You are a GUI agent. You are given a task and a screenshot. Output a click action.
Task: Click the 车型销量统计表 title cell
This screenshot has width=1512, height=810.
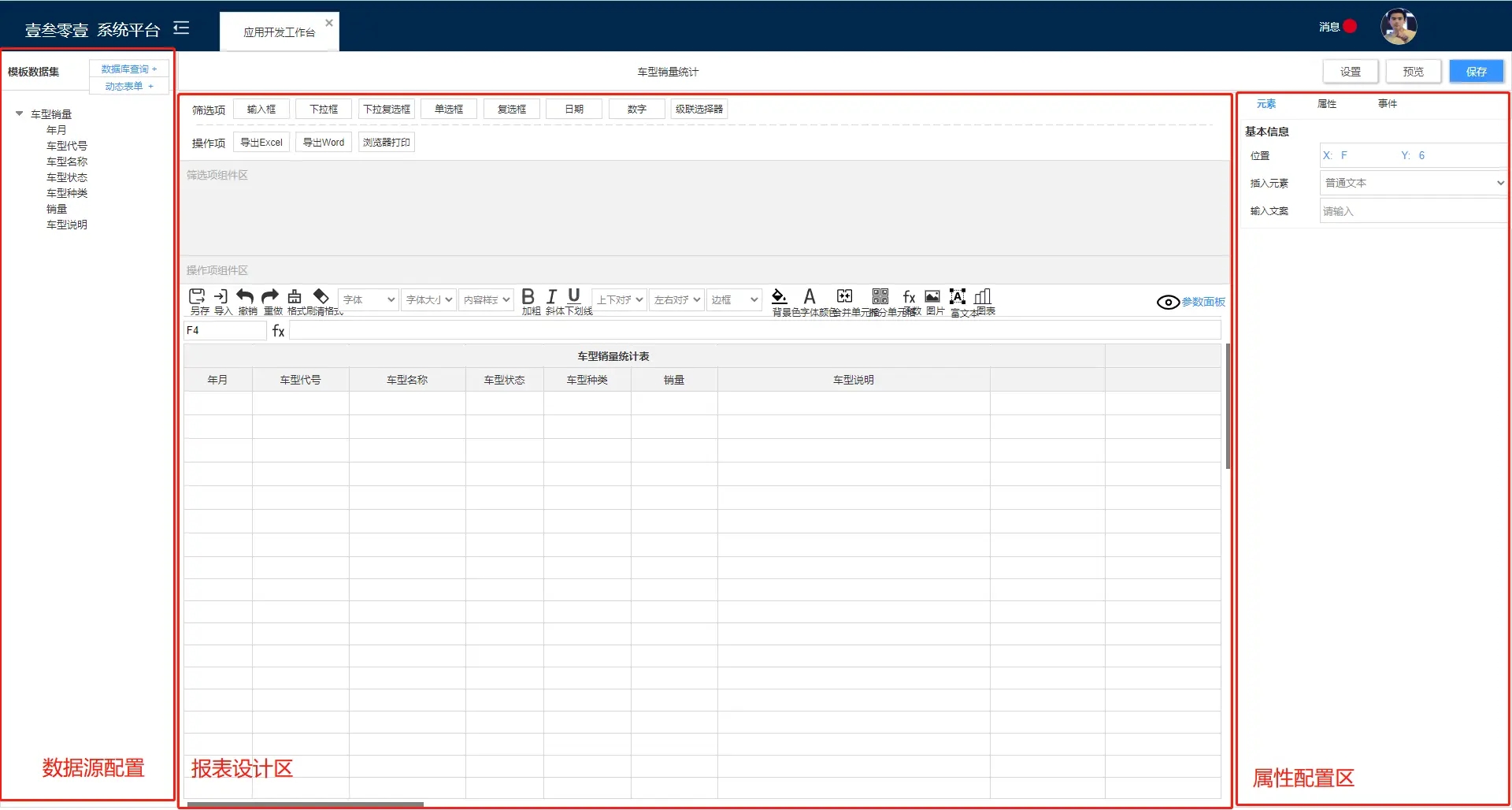613,356
